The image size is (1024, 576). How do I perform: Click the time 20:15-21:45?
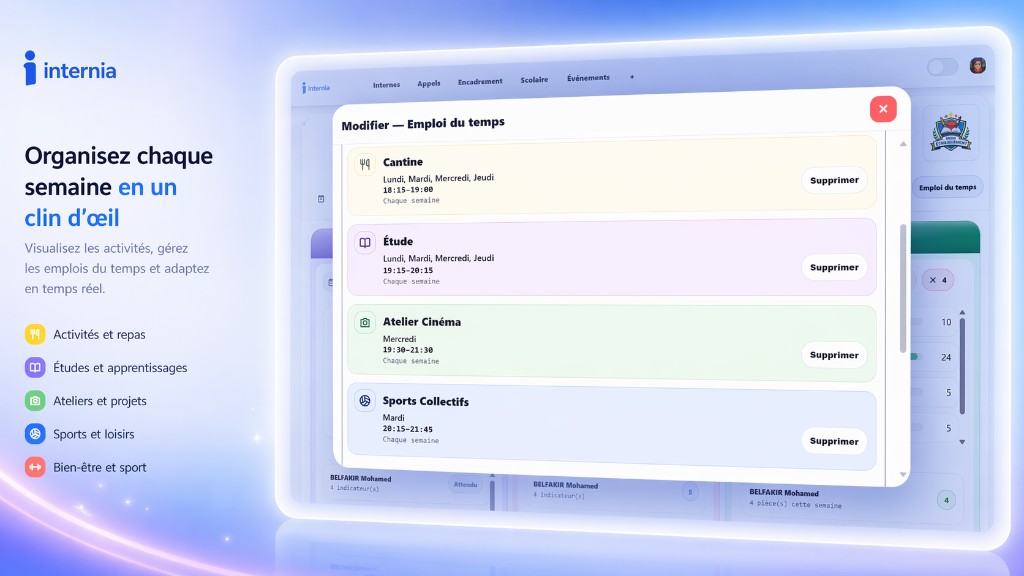pyautogui.click(x=408, y=429)
